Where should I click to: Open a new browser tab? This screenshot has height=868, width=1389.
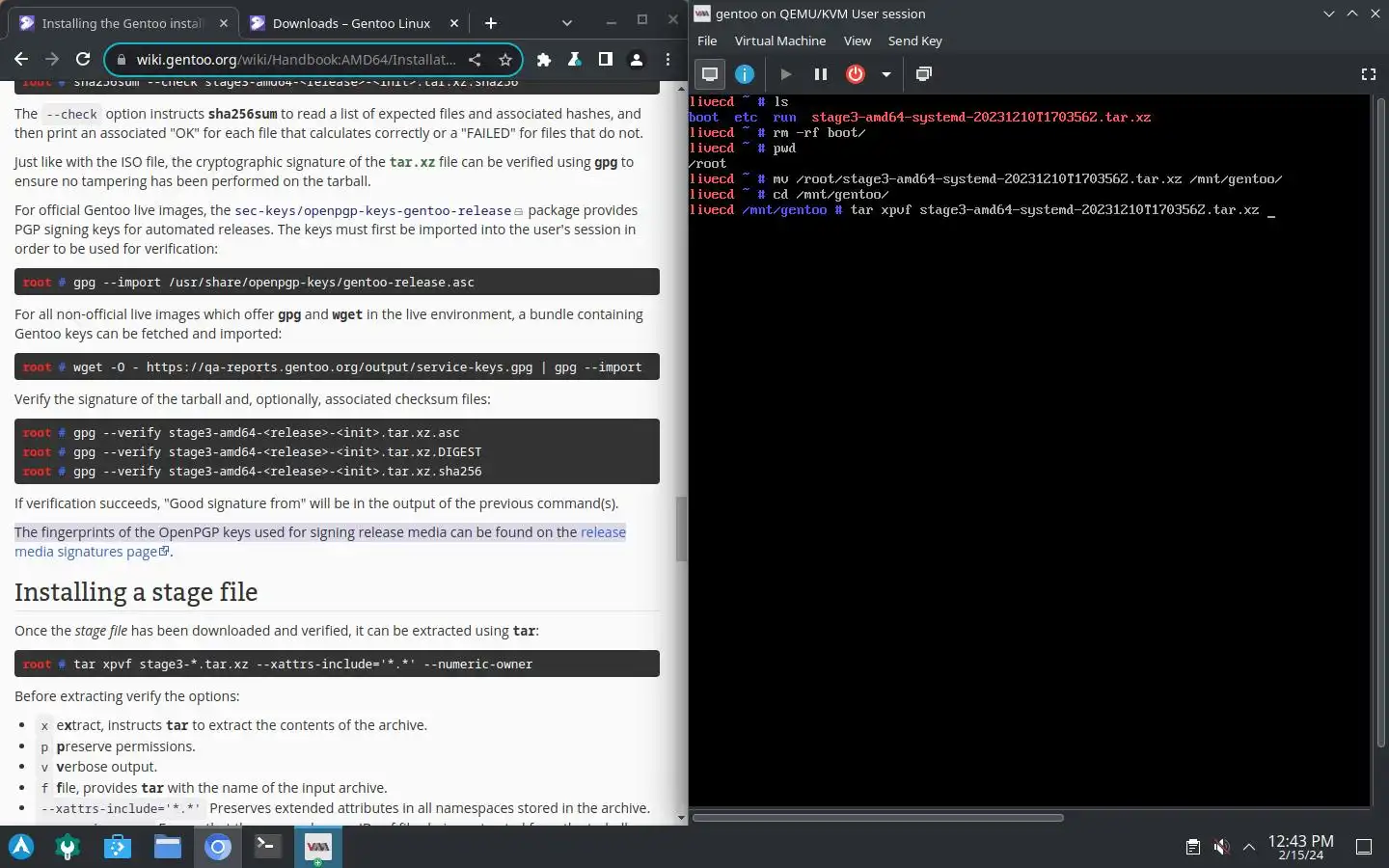tap(491, 23)
